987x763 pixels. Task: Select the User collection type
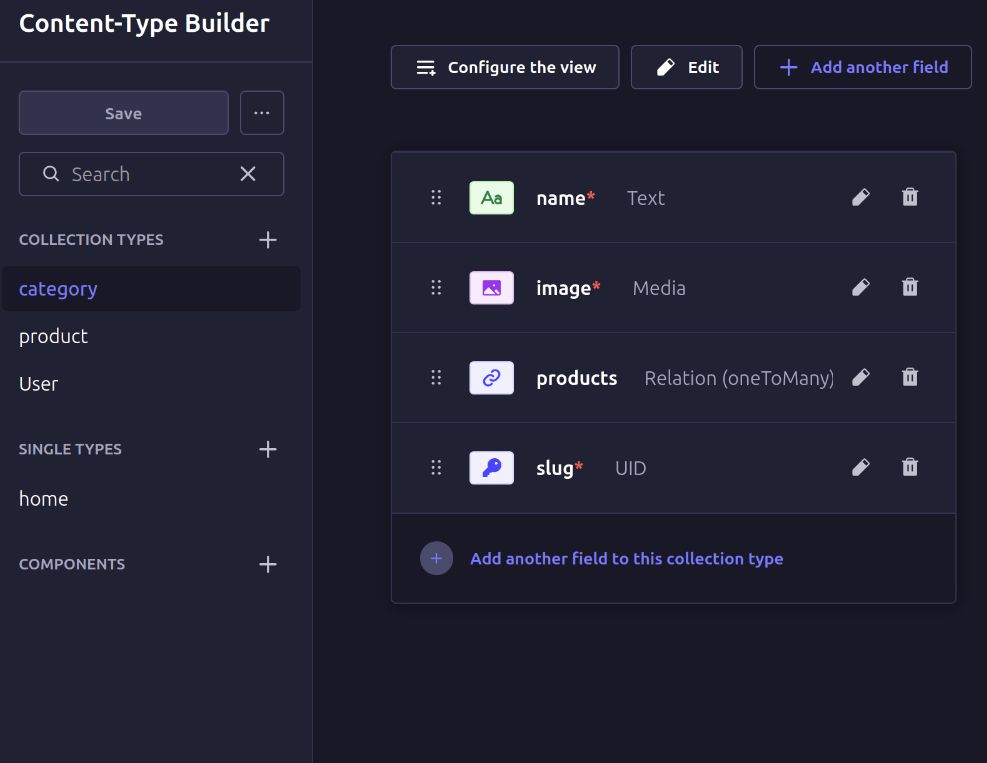click(x=39, y=384)
